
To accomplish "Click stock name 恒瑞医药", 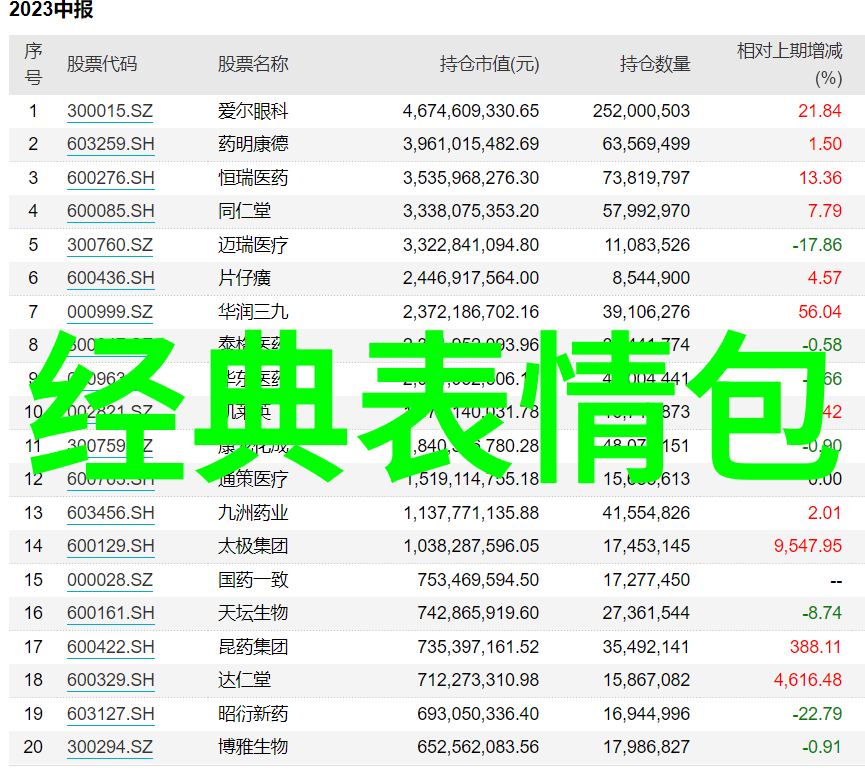I will (x=253, y=178).
